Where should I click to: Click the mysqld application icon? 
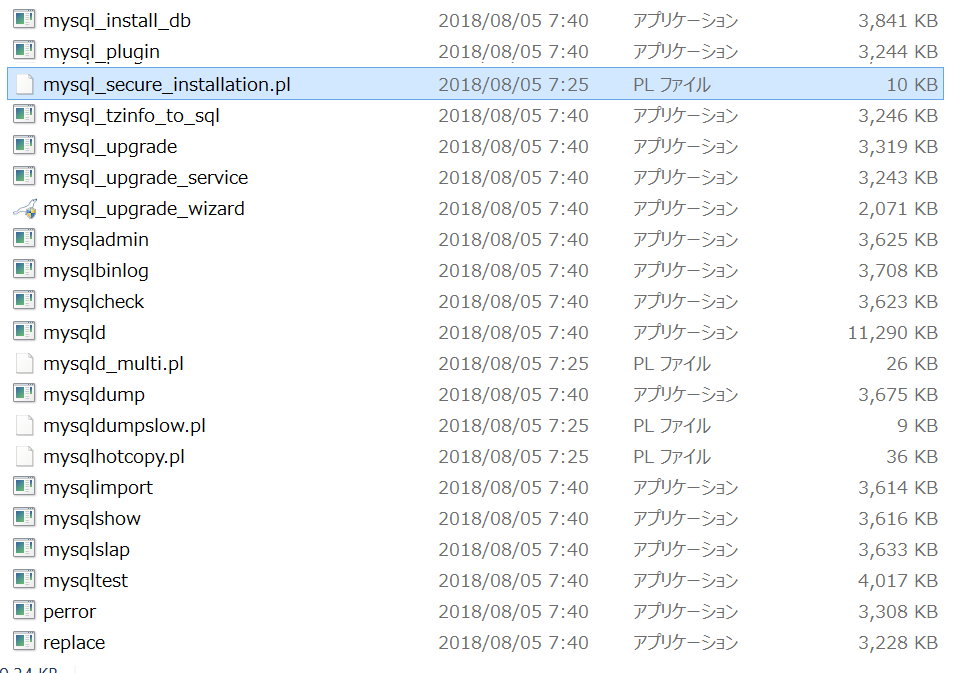click(24, 331)
